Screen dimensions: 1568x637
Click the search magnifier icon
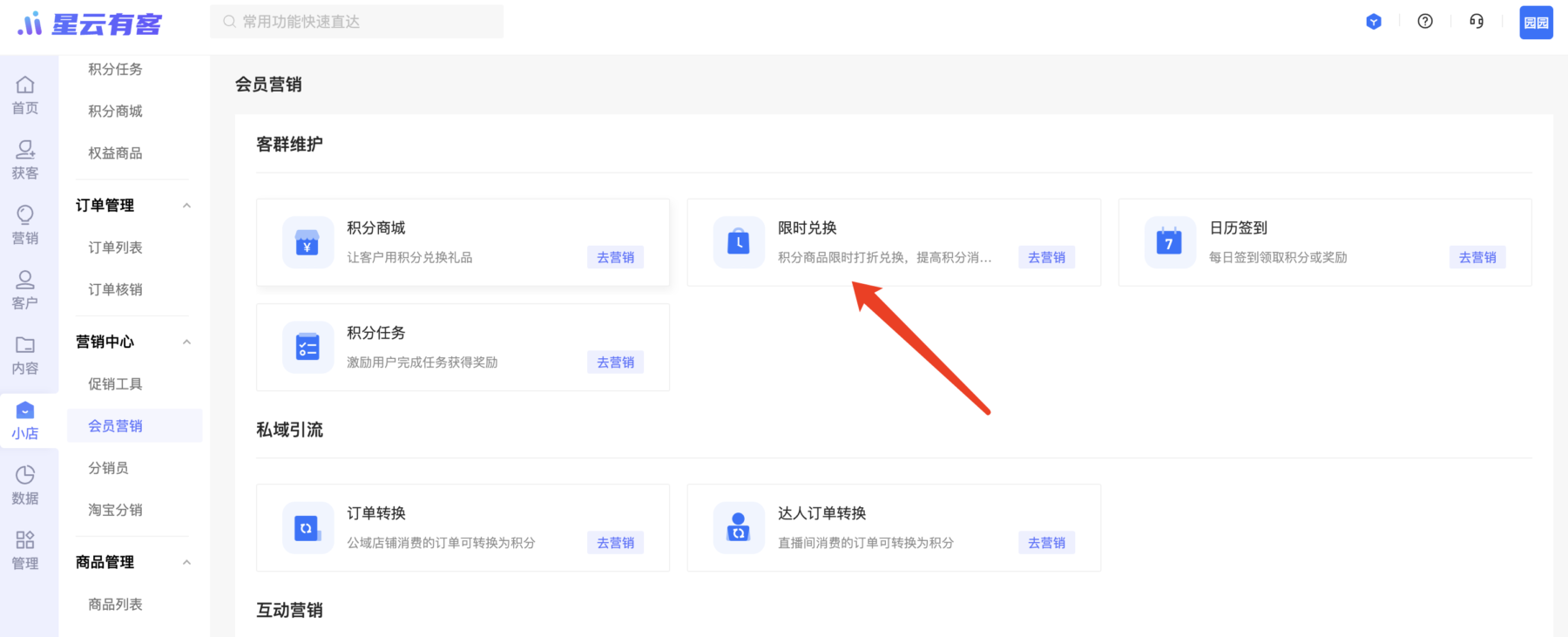coord(229,22)
